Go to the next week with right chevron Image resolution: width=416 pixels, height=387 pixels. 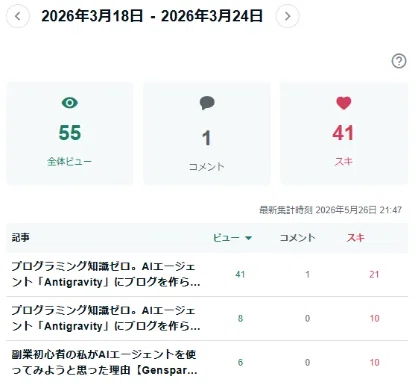tap(287, 16)
